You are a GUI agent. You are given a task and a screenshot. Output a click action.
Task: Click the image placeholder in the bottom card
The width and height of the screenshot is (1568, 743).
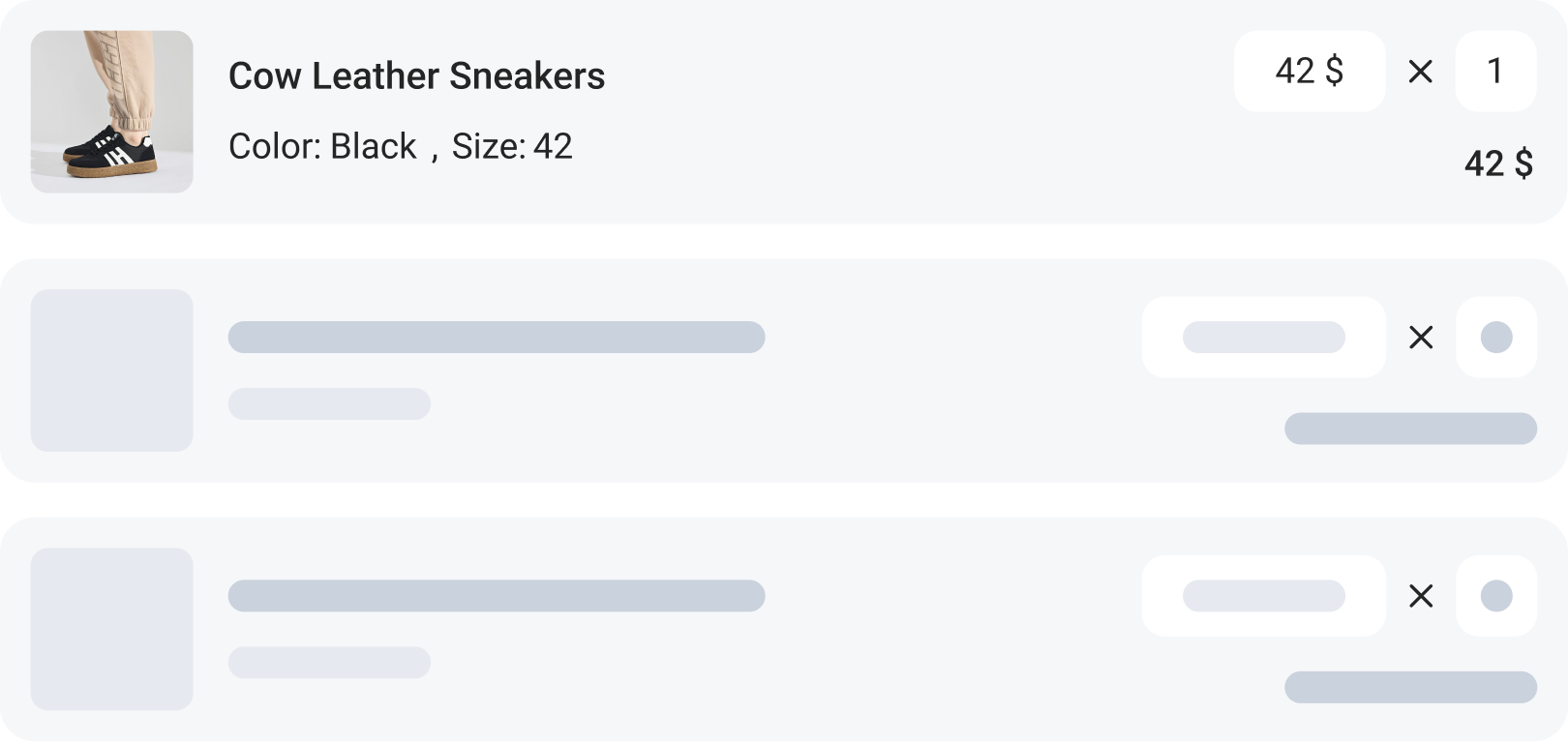click(111, 629)
